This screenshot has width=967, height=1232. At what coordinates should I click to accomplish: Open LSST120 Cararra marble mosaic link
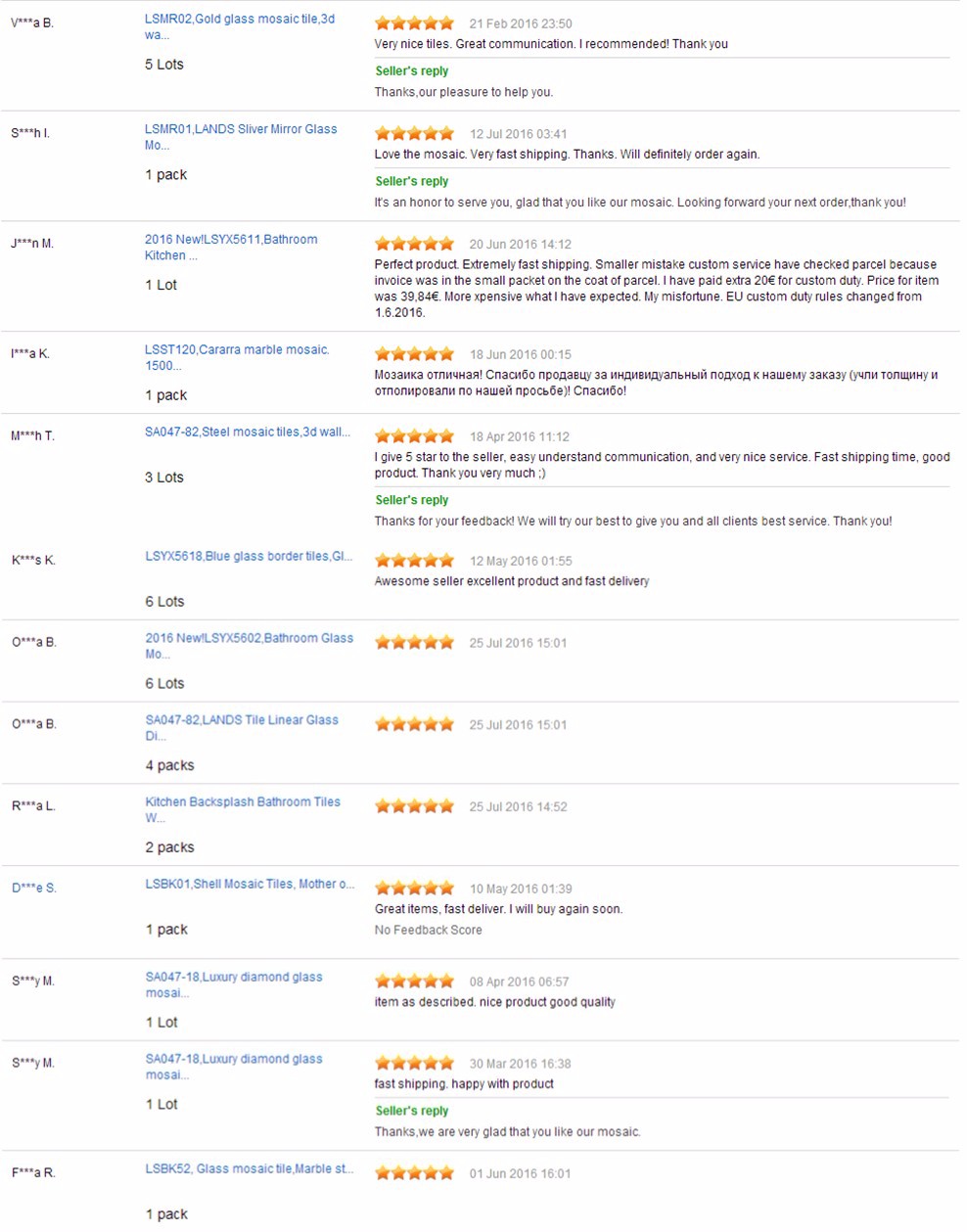pos(237,349)
